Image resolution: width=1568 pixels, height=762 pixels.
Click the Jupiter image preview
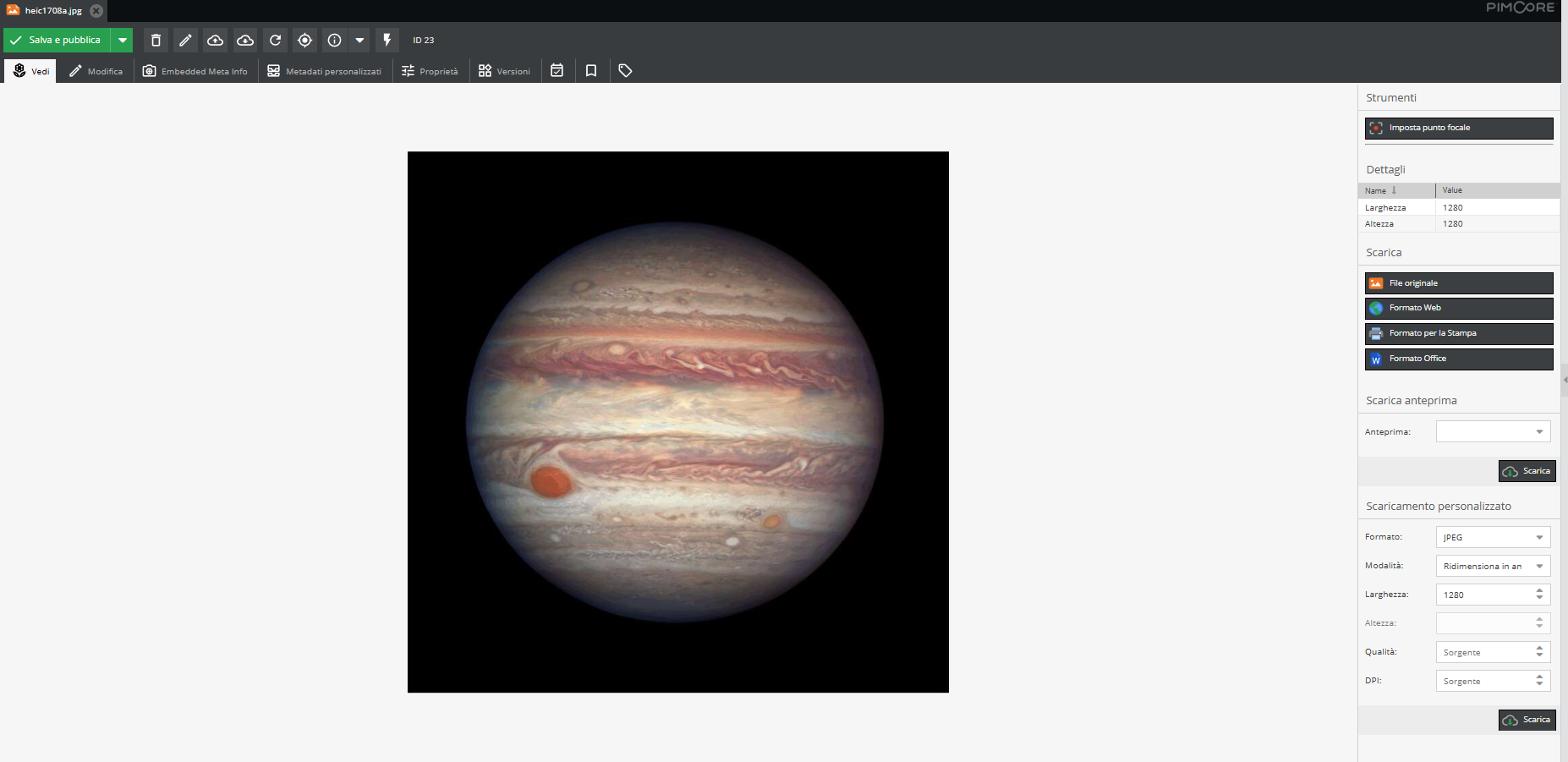pos(677,422)
